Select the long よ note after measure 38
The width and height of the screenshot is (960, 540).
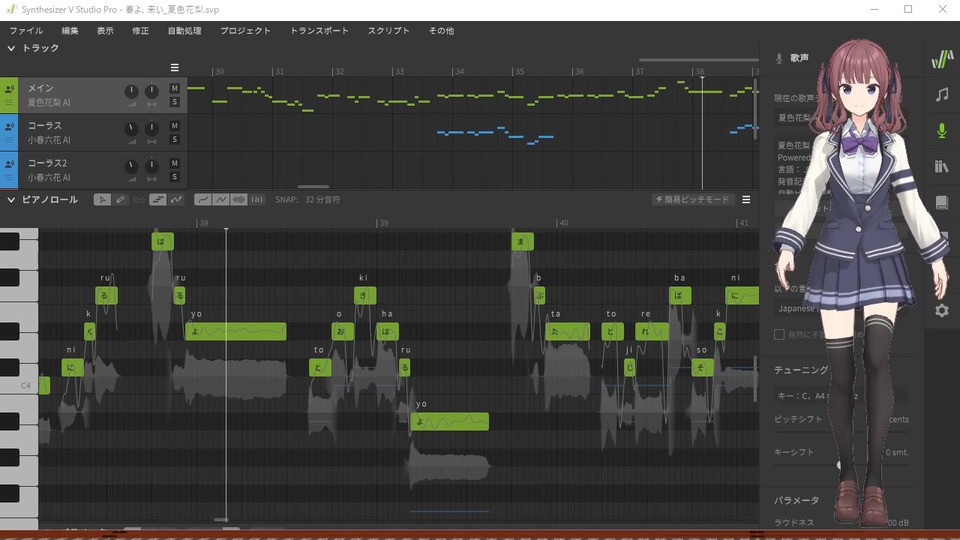236,331
